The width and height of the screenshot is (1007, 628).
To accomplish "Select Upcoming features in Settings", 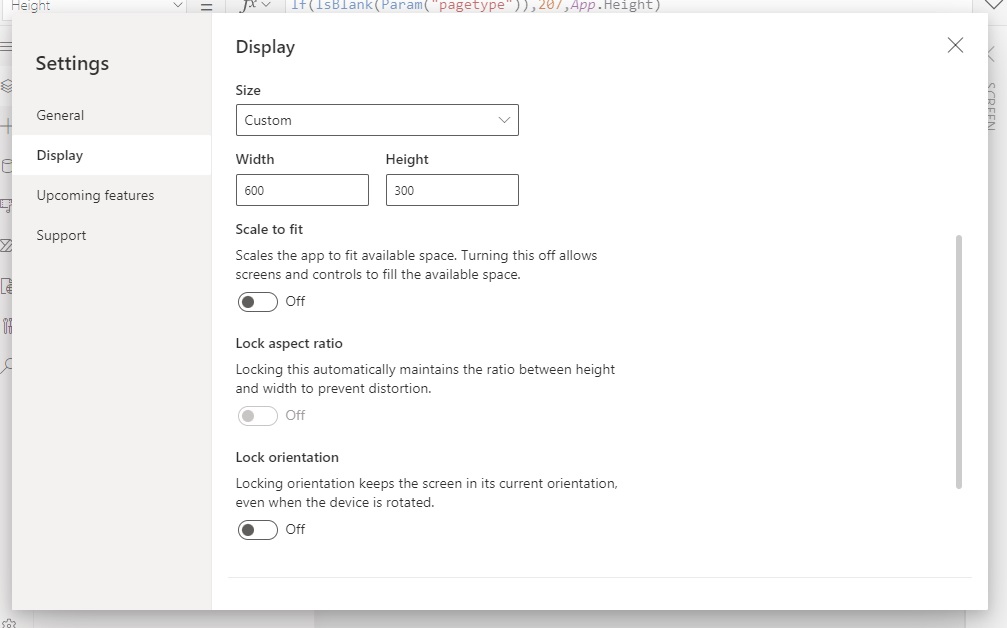I will (x=94, y=195).
